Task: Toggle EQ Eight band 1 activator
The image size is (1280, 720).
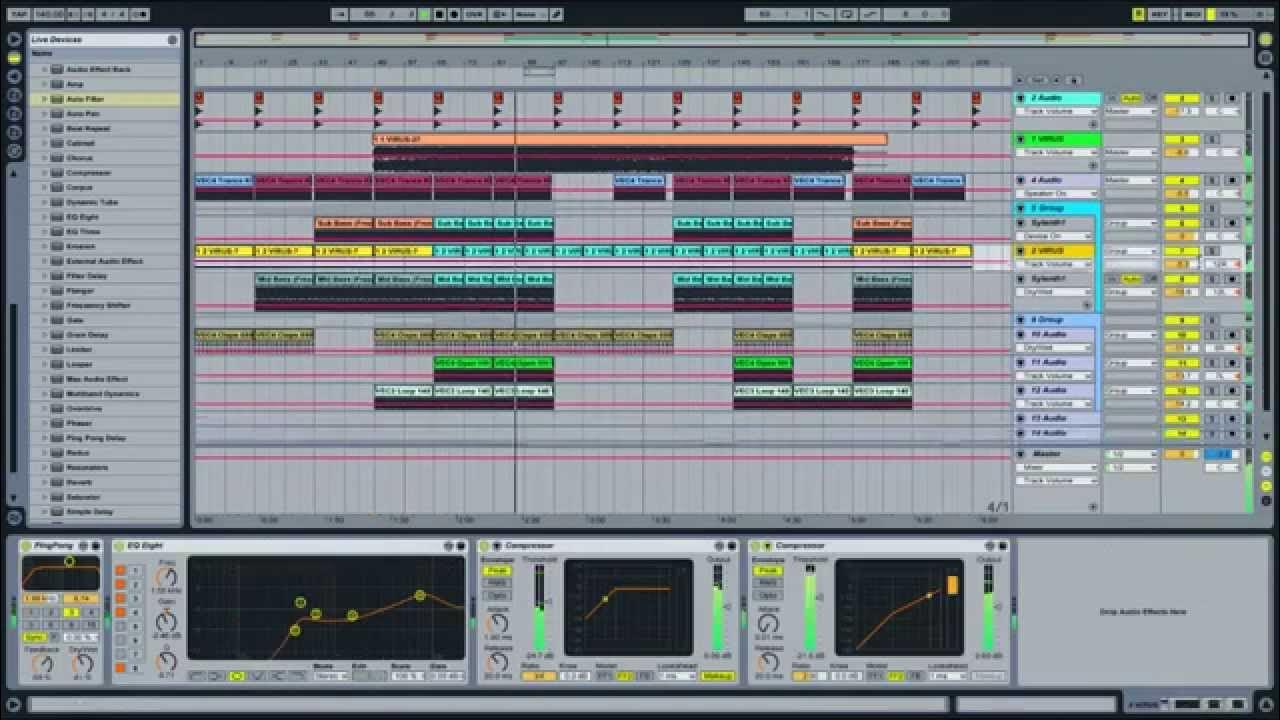Action: click(120, 571)
